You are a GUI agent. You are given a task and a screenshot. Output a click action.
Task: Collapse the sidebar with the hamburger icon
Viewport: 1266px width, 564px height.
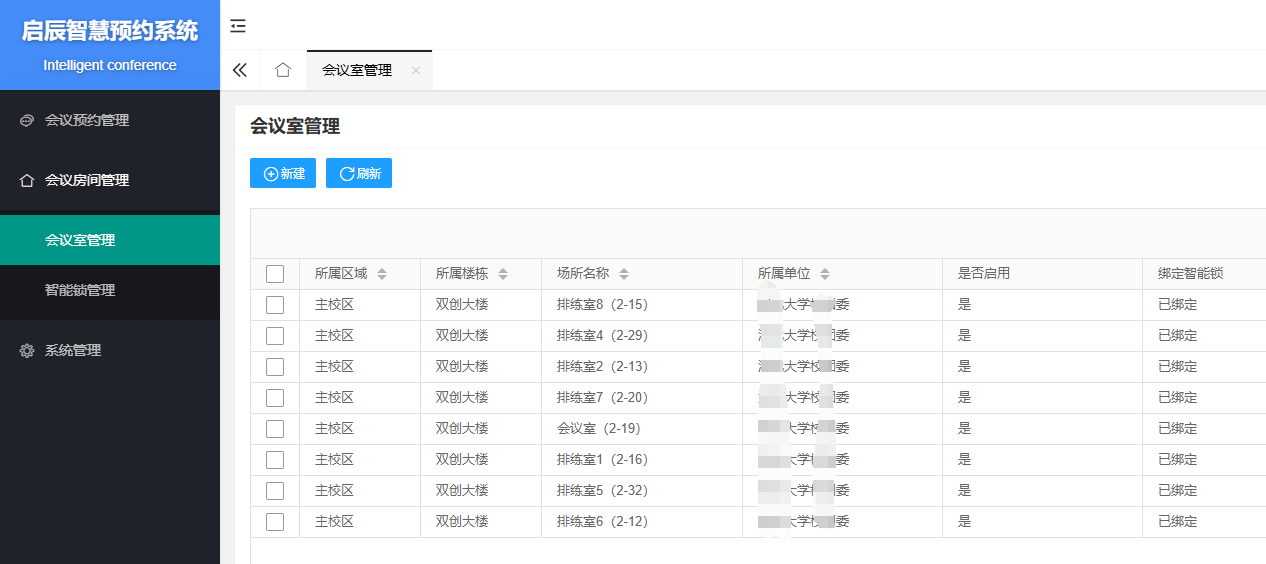pos(238,26)
